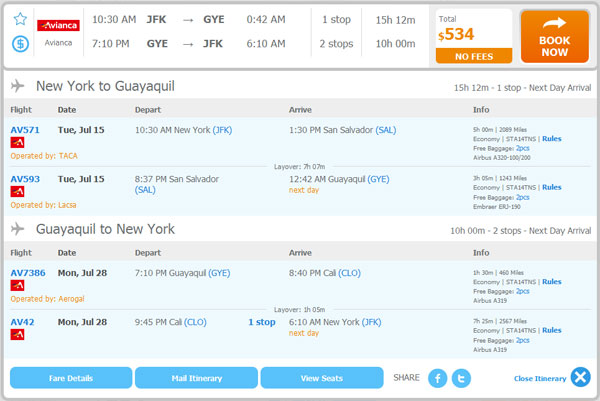Click '1:30 PM San Salvador (SAL)' arrival

[x=342, y=130]
